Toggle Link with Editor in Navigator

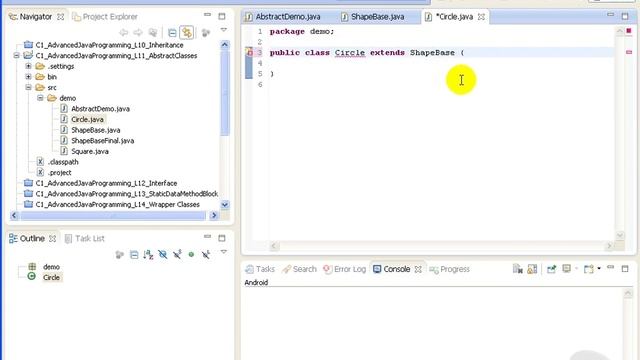[x=187, y=32]
